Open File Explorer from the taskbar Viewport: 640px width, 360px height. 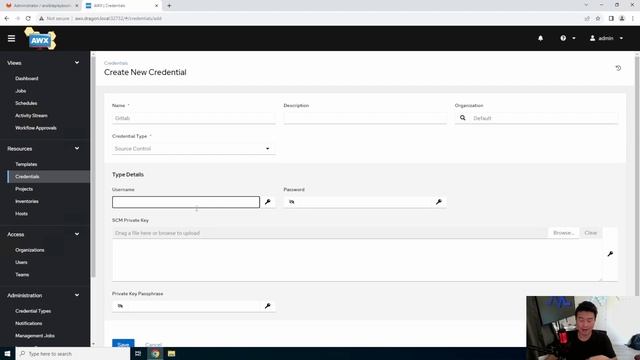click(171, 353)
